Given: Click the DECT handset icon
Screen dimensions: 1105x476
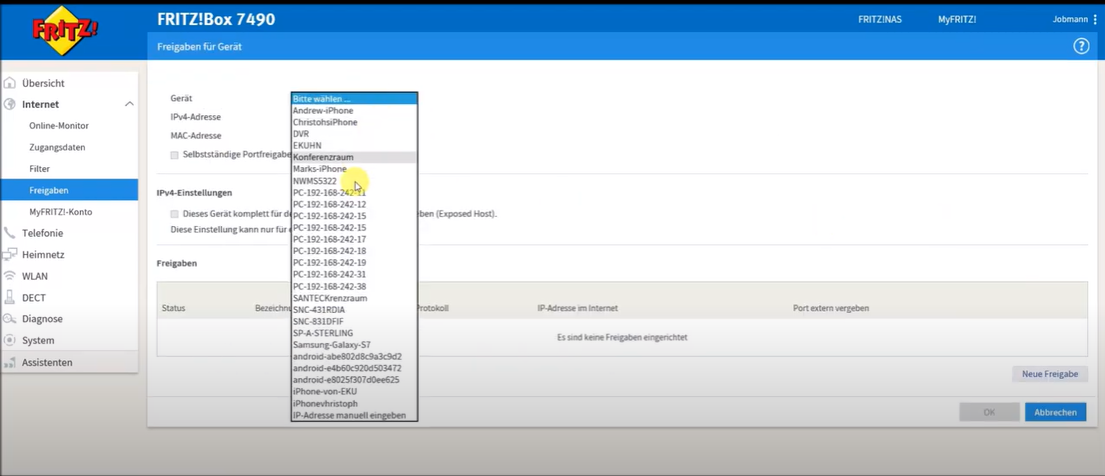Looking at the screenshot, I should 10,298.
